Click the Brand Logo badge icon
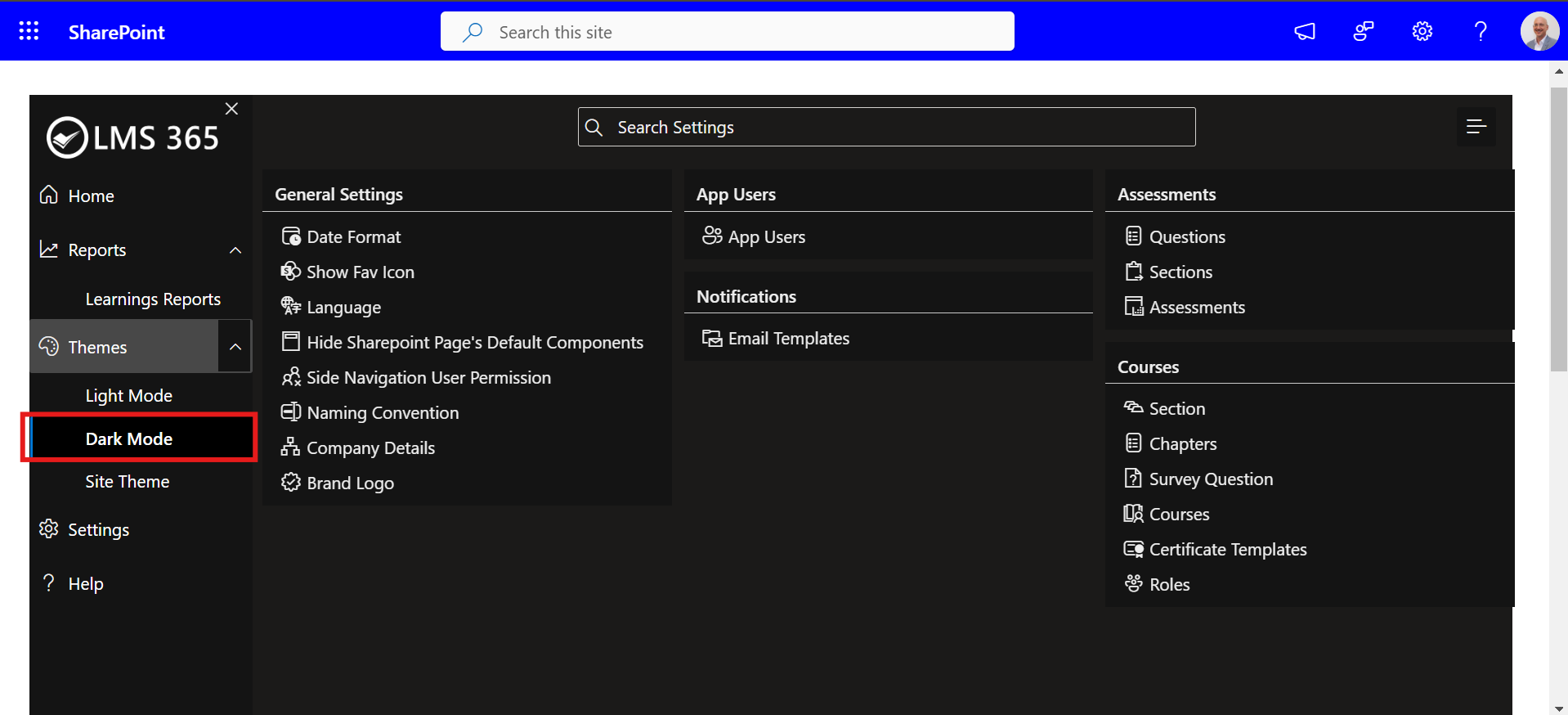The image size is (1568, 715). coord(291,482)
